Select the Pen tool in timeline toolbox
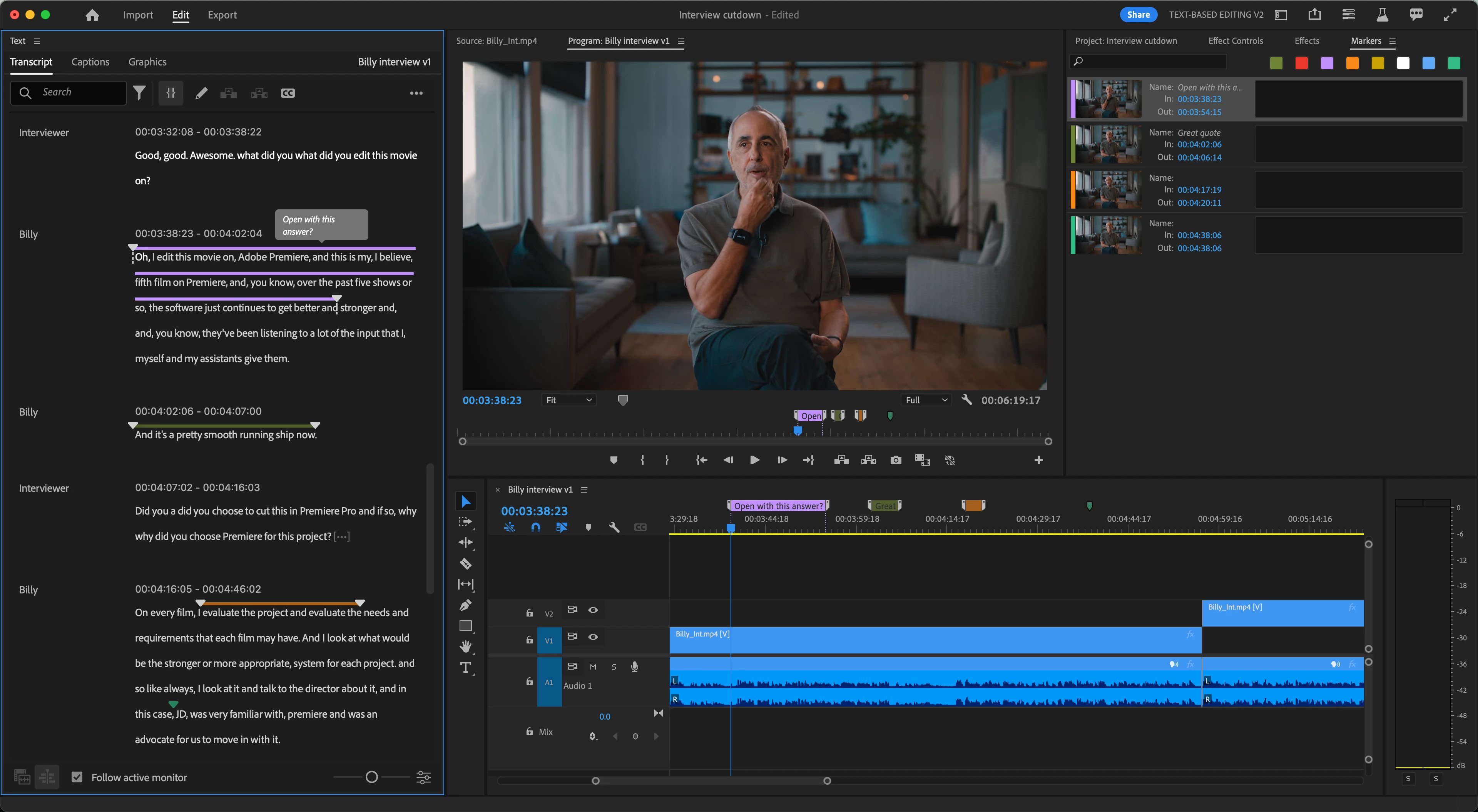This screenshot has width=1478, height=812. [465, 605]
